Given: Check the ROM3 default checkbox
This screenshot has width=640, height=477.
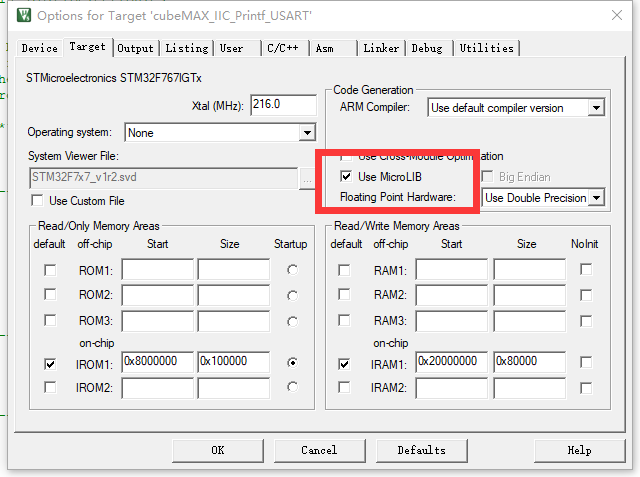Looking at the screenshot, I should pyautogui.click(x=50, y=320).
